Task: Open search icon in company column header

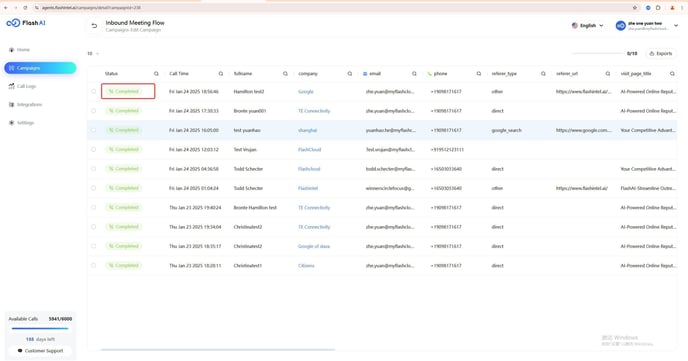Action: pos(350,74)
